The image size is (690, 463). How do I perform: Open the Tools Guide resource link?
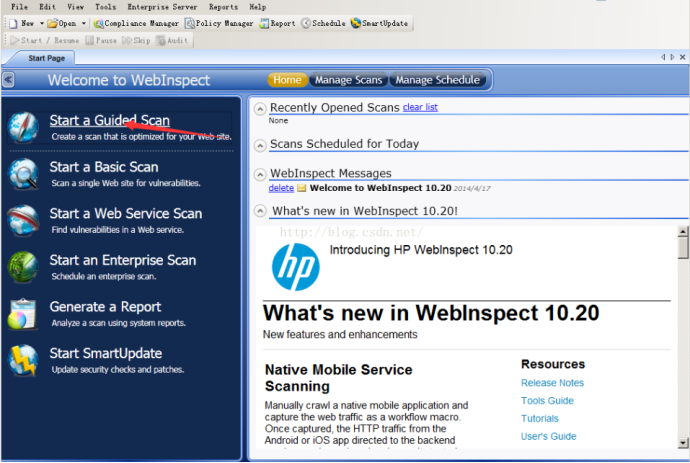[547, 401]
